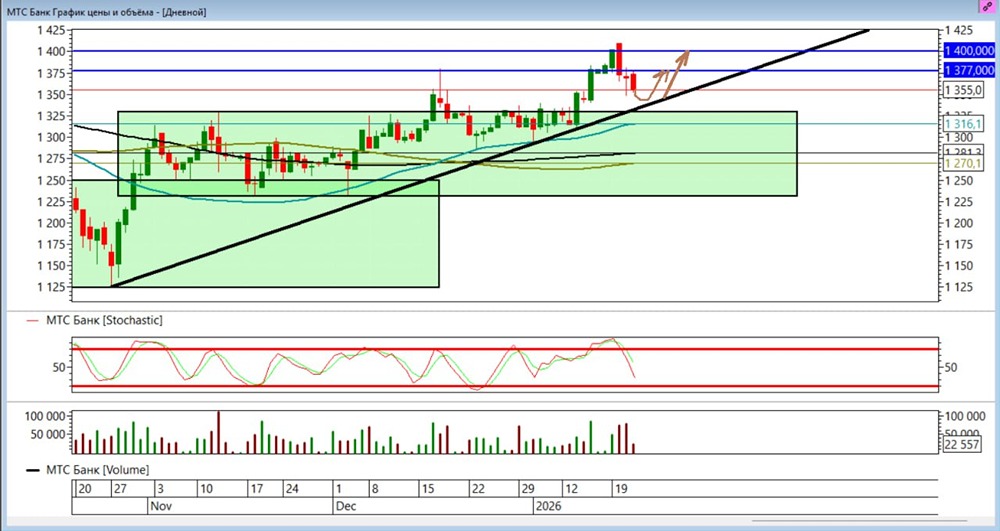Click date 17 on the time axis
Image resolution: width=1000 pixels, height=531 pixels.
click(256, 489)
